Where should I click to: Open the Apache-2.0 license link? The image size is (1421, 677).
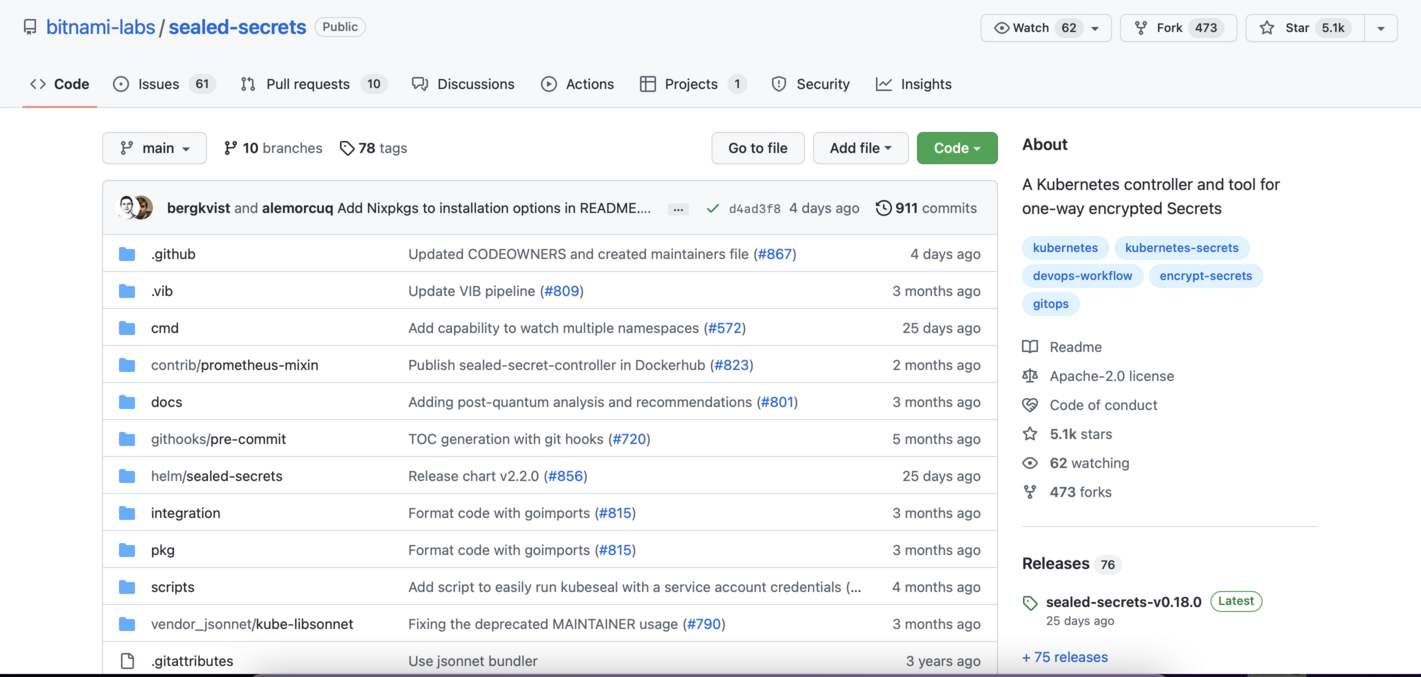[x=1112, y=376]
